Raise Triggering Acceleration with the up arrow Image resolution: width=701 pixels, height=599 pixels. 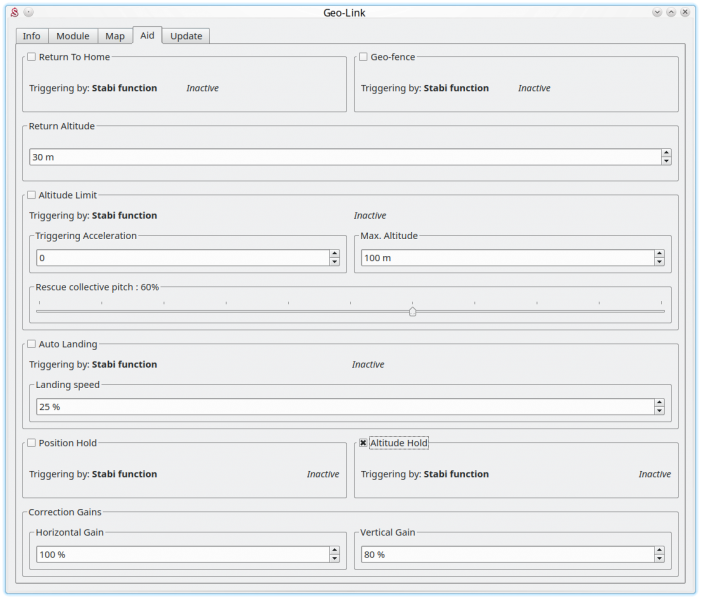[334, 254]
